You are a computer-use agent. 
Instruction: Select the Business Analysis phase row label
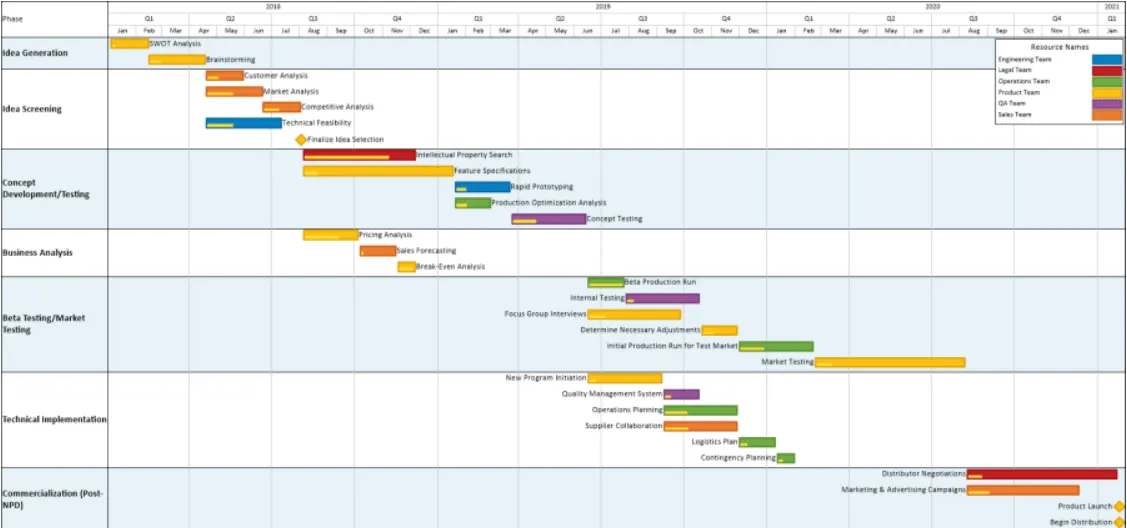pos(37,253)
